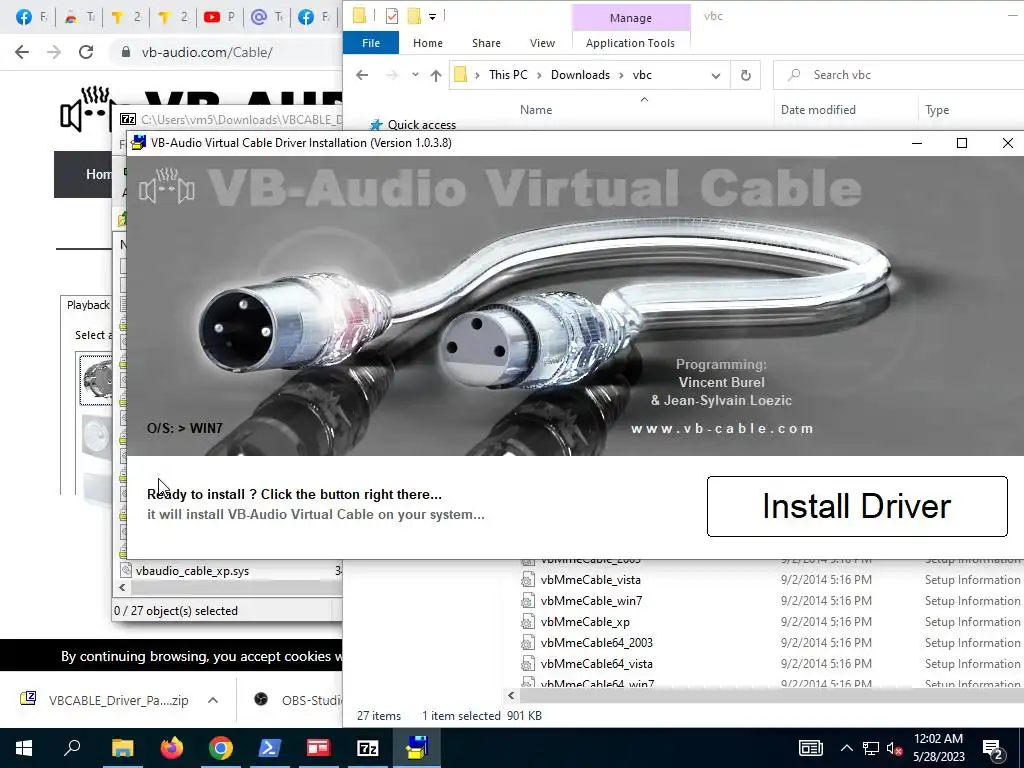Open the Customize Quick Access Toolbar dropdown
Viewport: 1024px width, 768px height.
(x=432, y=16)
